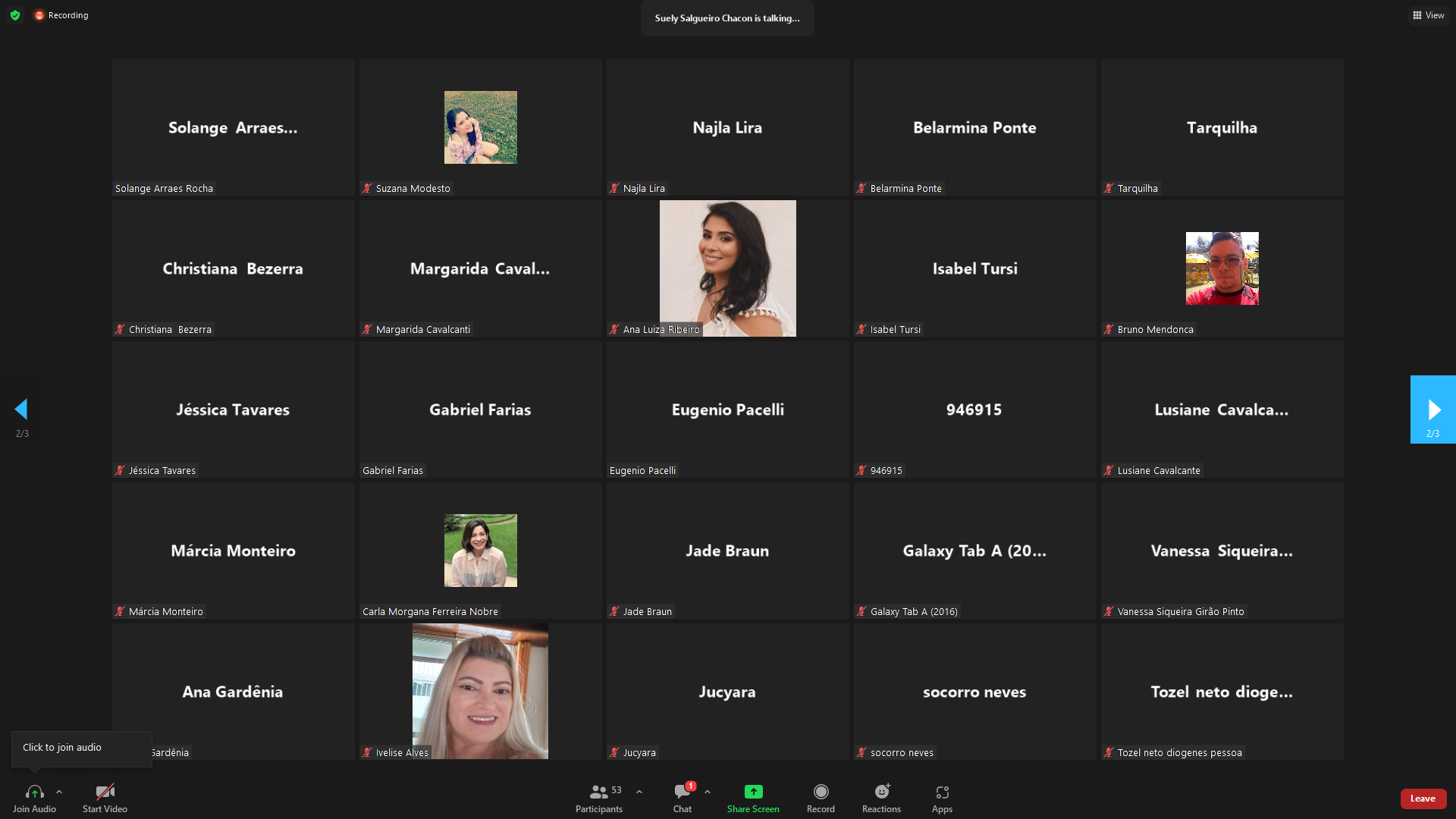The height and width of the screenshot is (819, 1456).
Task: Click the Record icon
Action: [821, 792]
